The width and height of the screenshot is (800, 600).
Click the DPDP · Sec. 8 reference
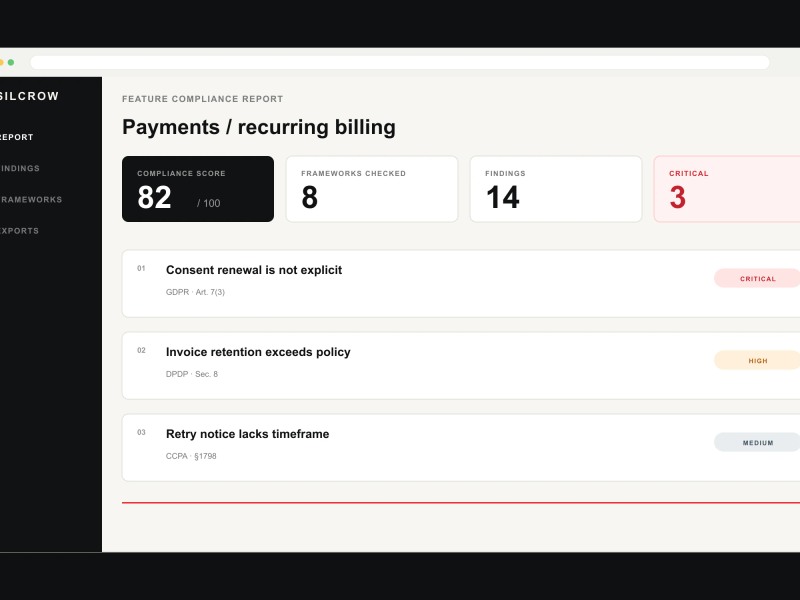[192, 374]
